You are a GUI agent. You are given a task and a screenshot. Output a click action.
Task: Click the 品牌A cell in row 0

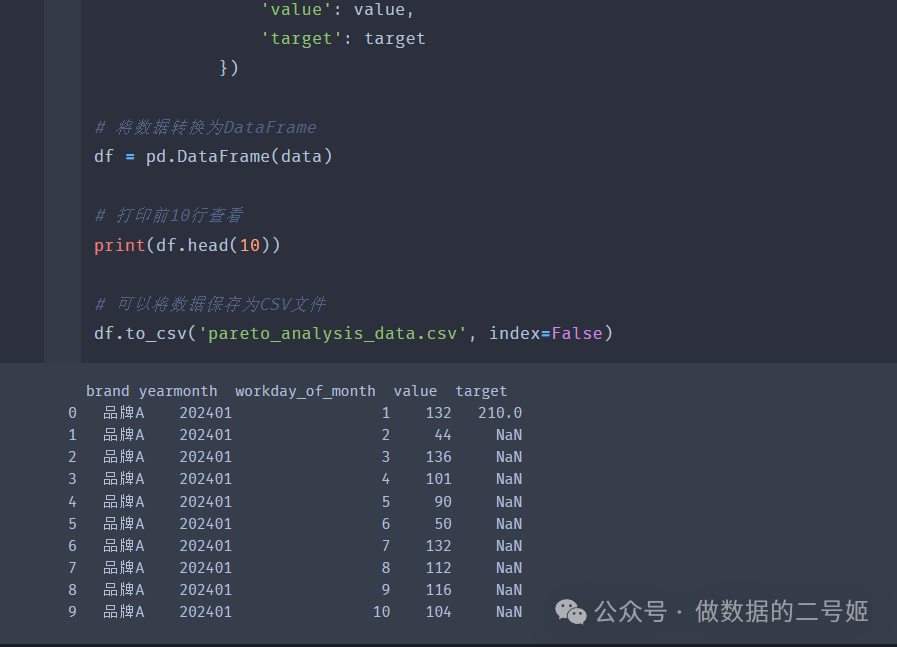pos(124,413)
